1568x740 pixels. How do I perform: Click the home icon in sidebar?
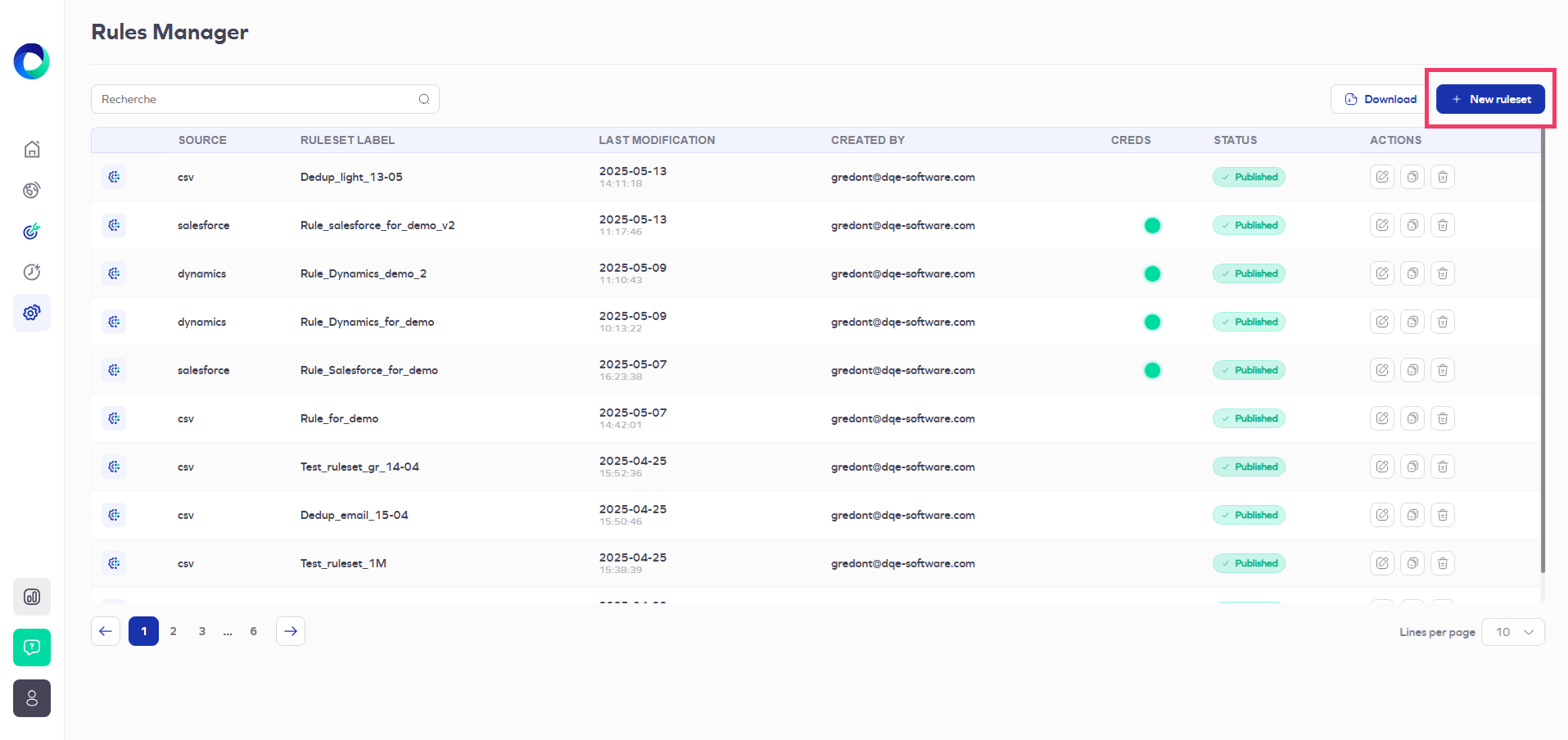tap(32, 149)
